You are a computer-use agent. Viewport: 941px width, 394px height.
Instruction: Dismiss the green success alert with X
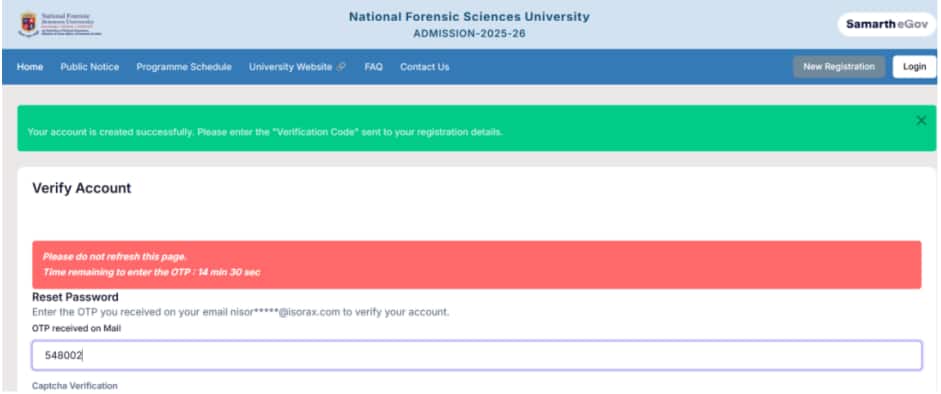921,121
